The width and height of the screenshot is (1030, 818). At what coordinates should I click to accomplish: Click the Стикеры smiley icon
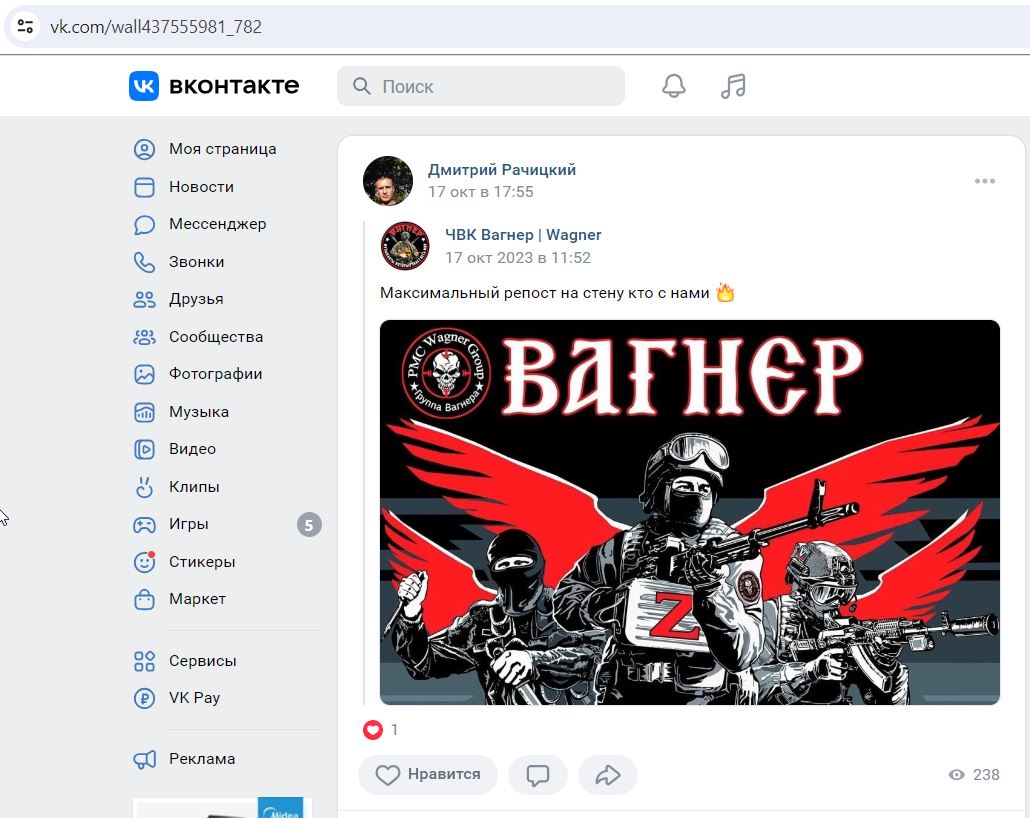point(145,562)
